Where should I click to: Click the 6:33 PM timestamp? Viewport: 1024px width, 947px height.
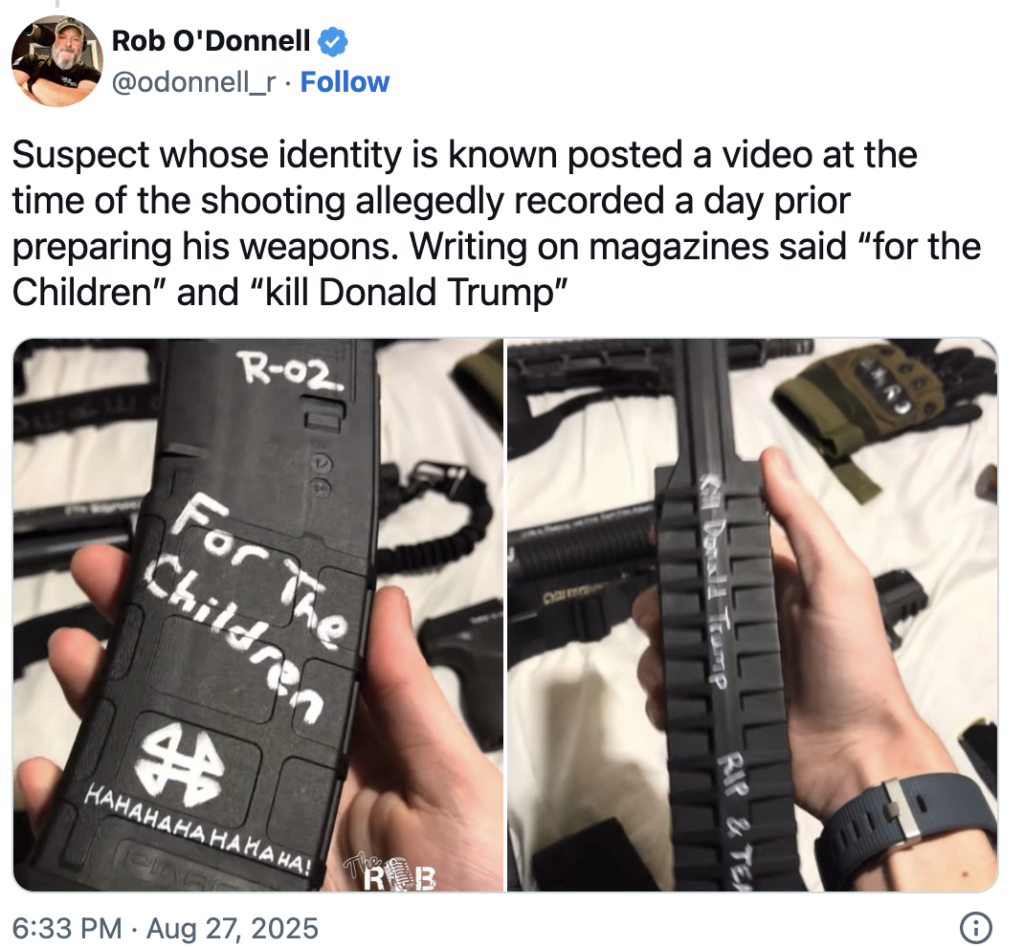click(67, 928)
